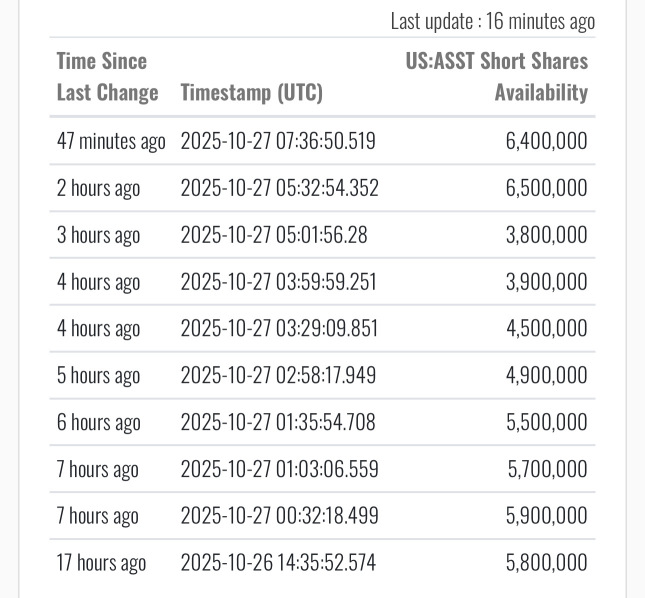645x598 pixels.
Task: Click the 'US:ASST Short Shares Availability' header
Action: 496,77
